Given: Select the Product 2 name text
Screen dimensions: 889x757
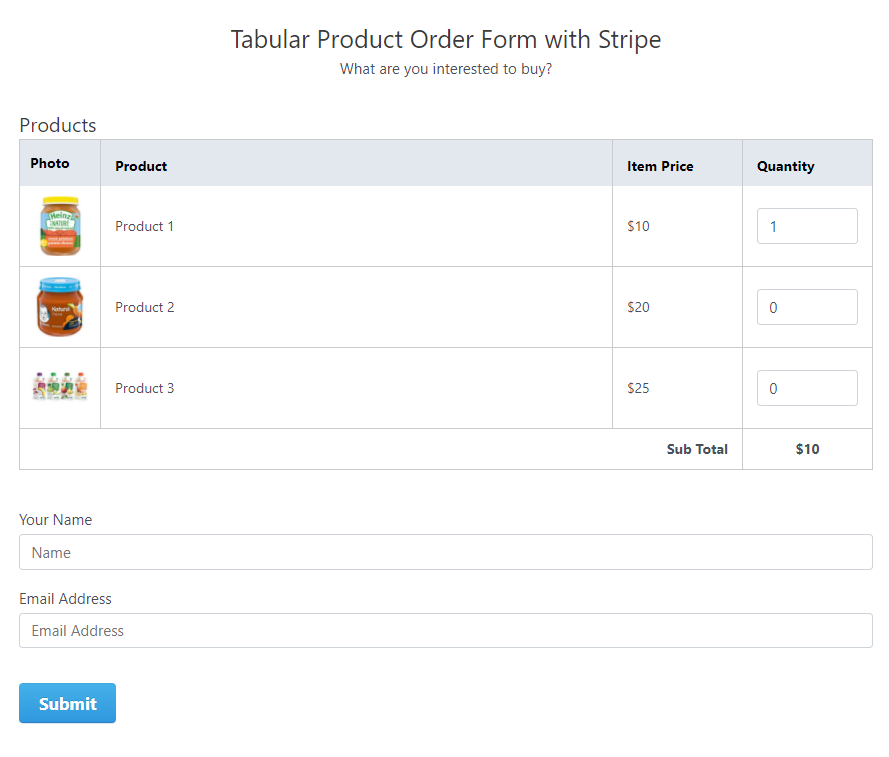Looking at the screenshot, I should pyautogui.click(x=145, y=307).
